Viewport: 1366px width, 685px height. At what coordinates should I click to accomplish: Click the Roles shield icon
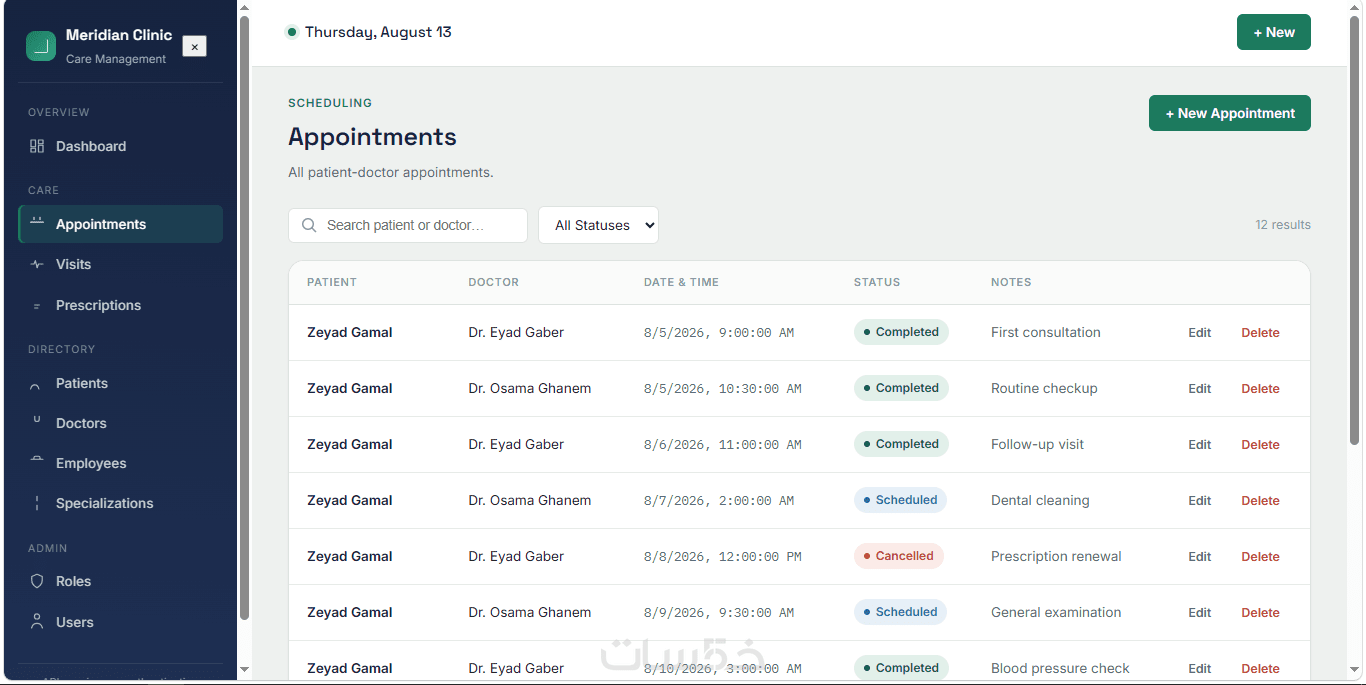coord(37,581)
